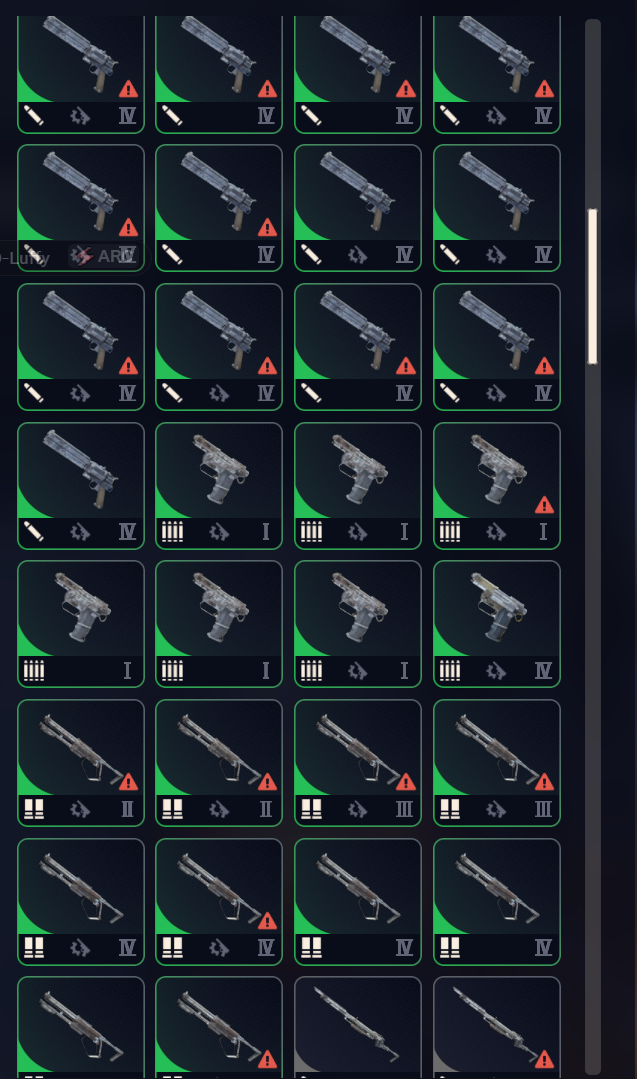Click the lightning bolt icon beside ARC
Image resolution: width=637 pixels, height=1079 pixels.
pos(83,257)
